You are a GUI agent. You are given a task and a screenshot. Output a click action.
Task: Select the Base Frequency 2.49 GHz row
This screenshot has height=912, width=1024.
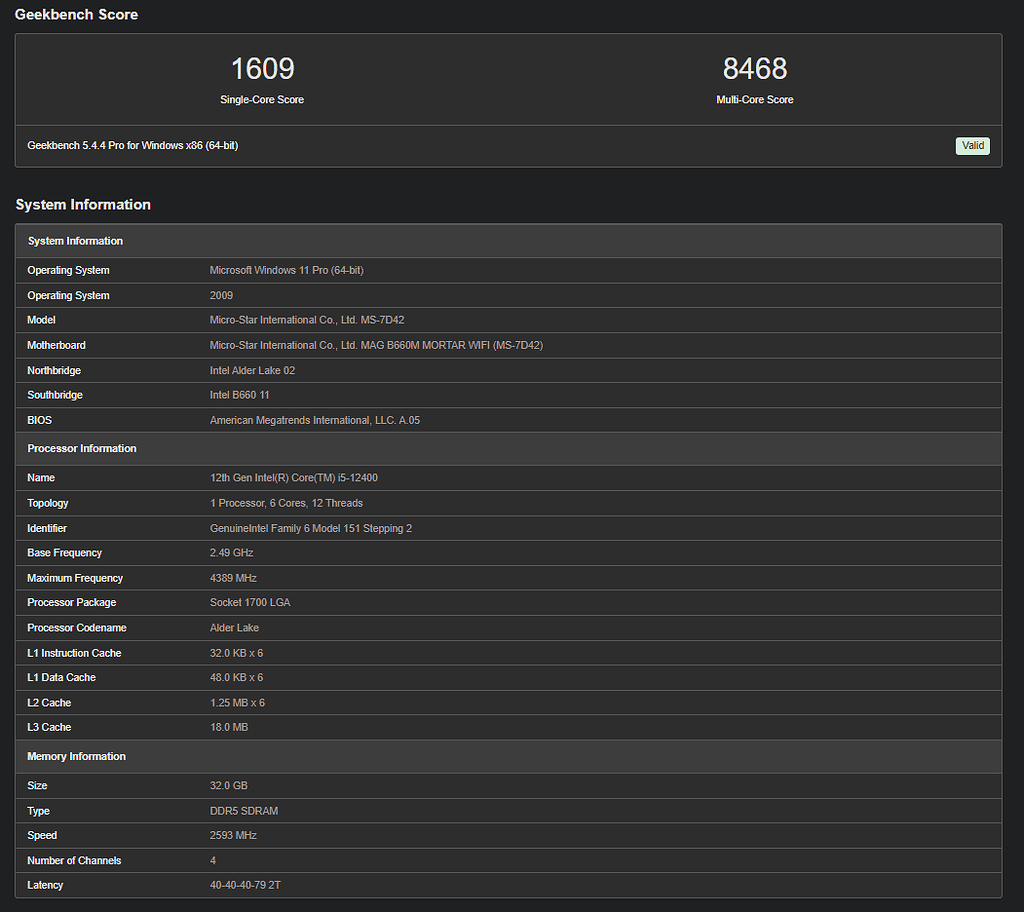(x=227, y=552)
